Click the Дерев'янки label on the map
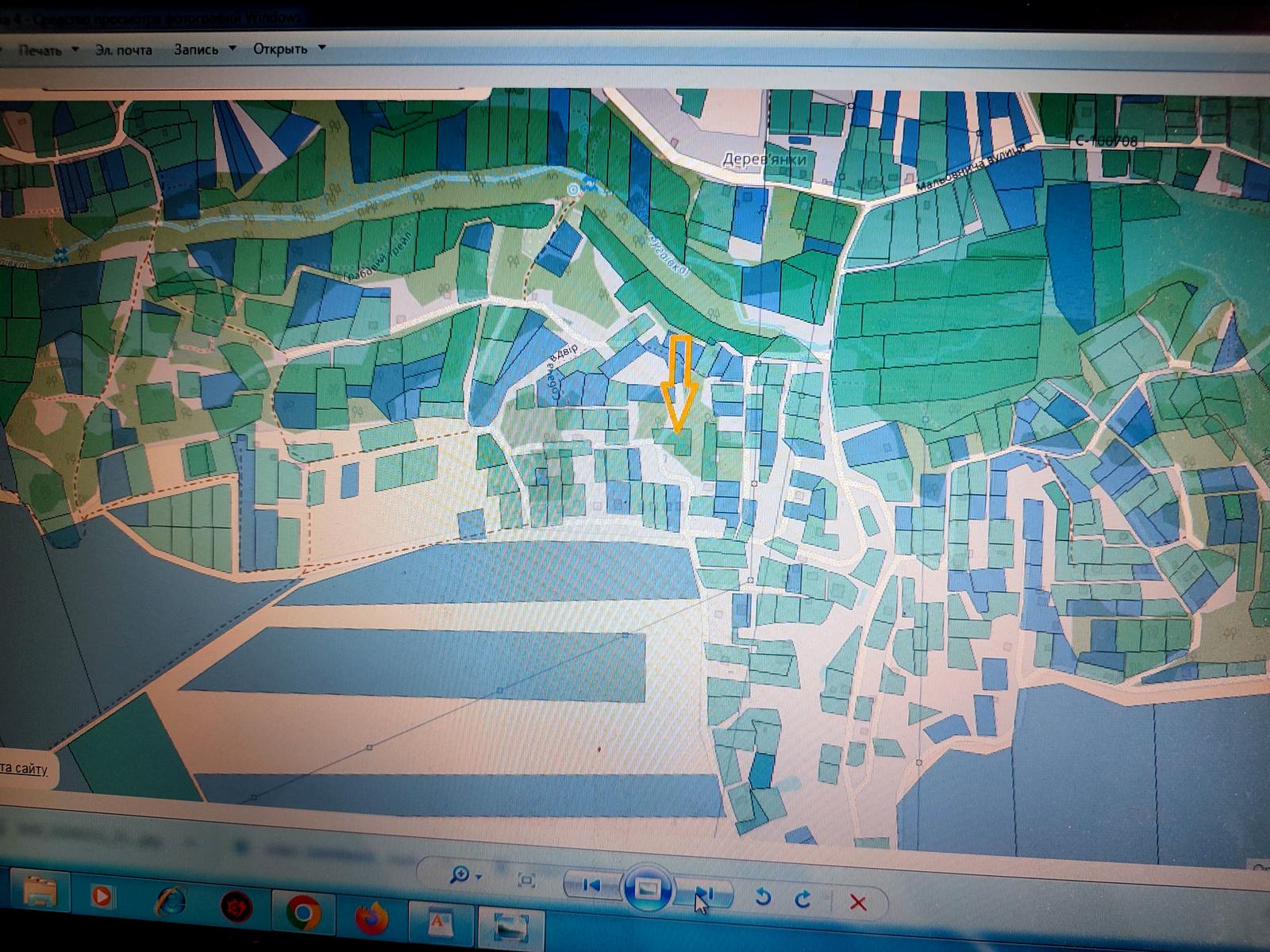Image resolution: width=1270 pixels, height=952 pixels. [764, 159]
